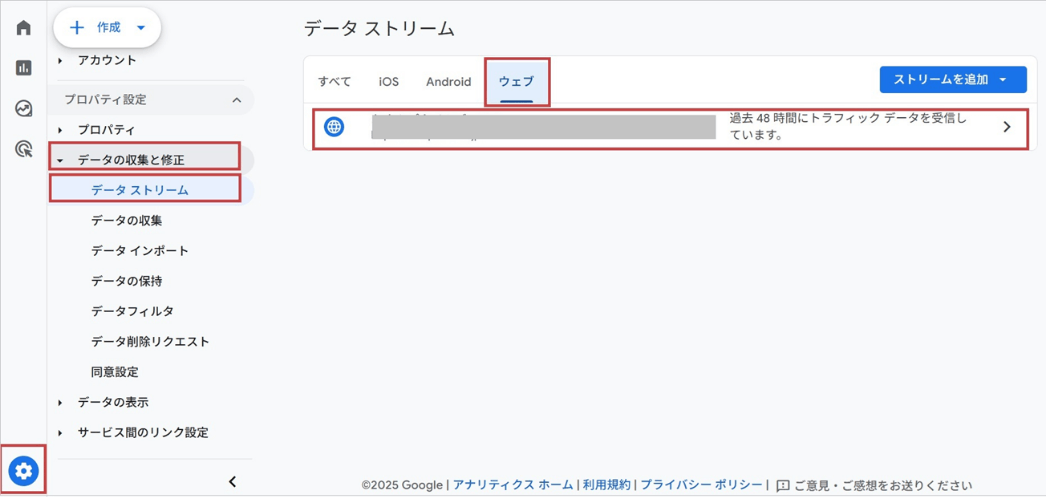Open the ストリームを追加 dropdown button
The image size is (1046, 497).
[953, 79]
